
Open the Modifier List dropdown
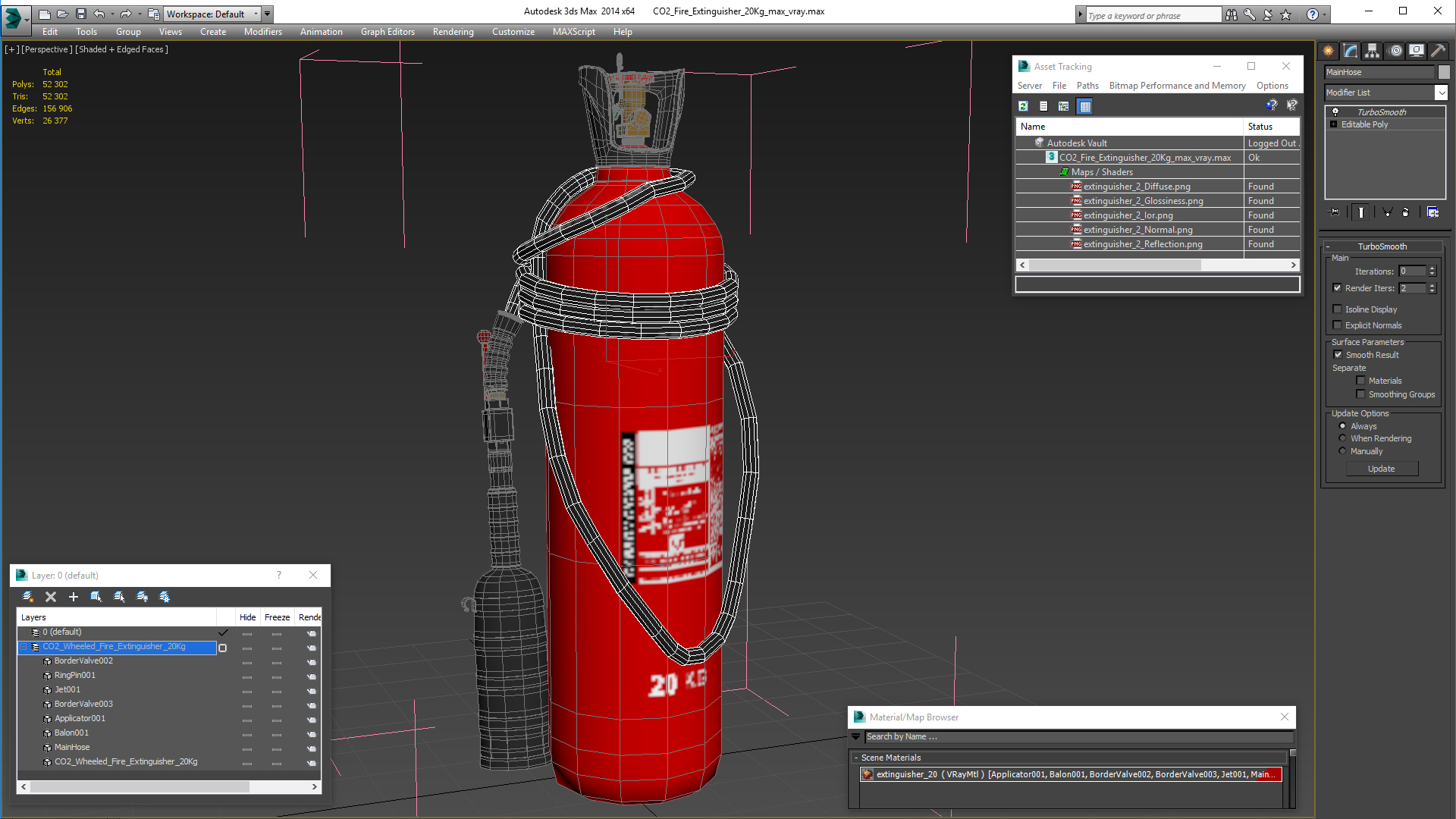1441,93
